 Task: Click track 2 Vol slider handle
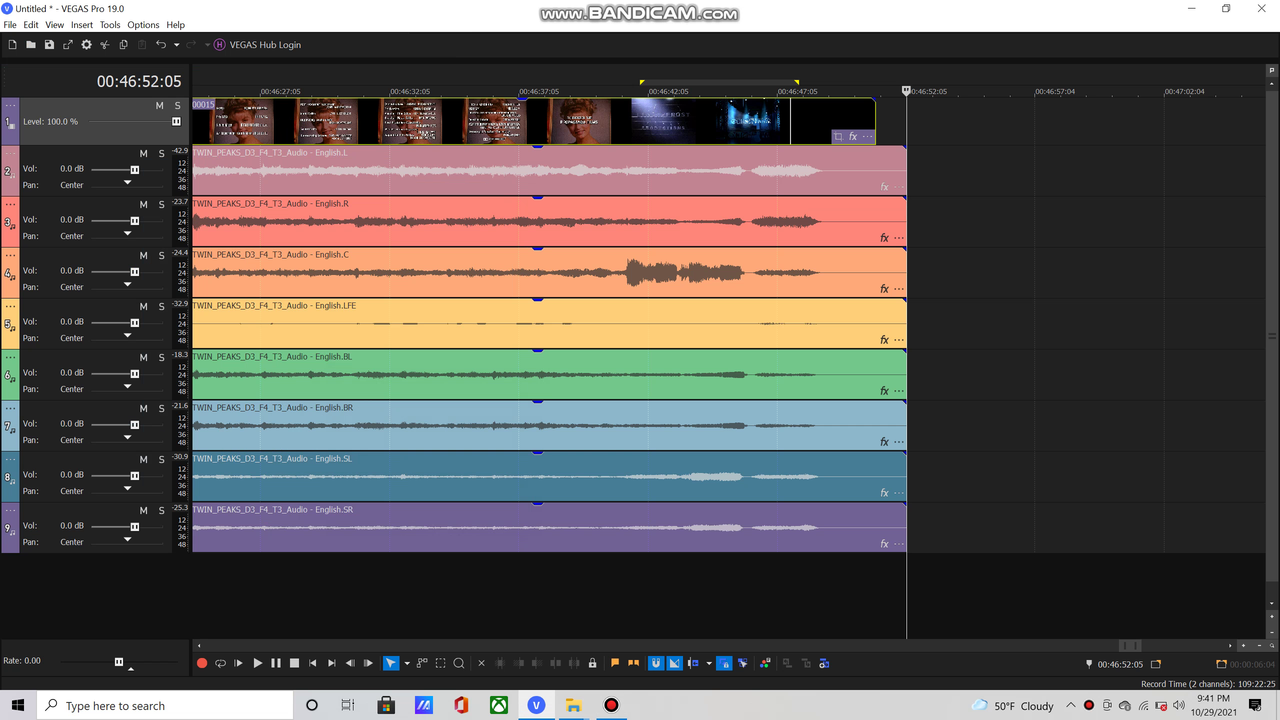pos(135,170)
